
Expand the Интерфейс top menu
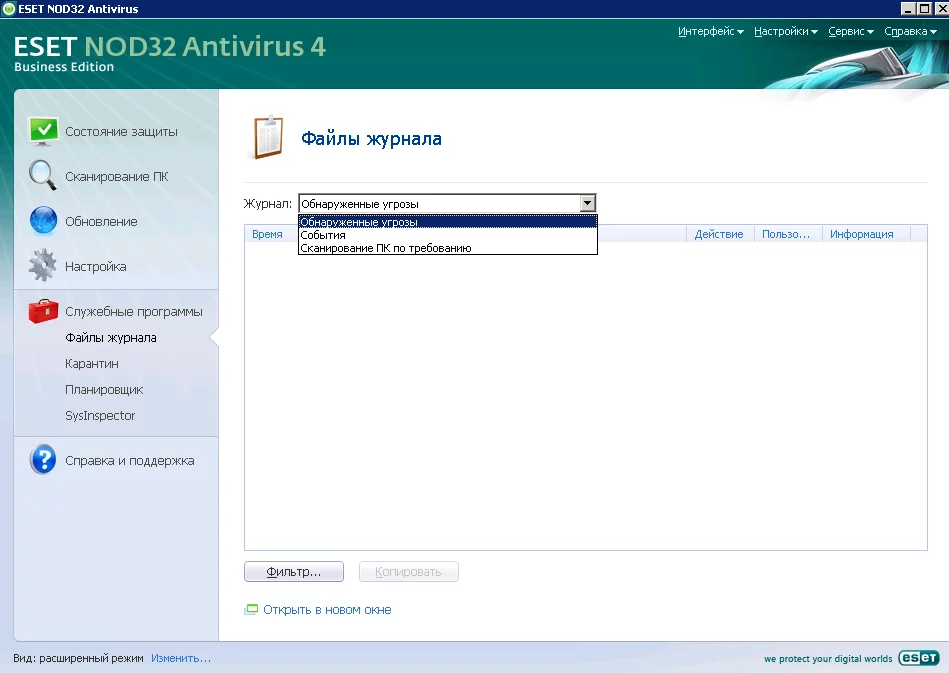tap(711, 31)
